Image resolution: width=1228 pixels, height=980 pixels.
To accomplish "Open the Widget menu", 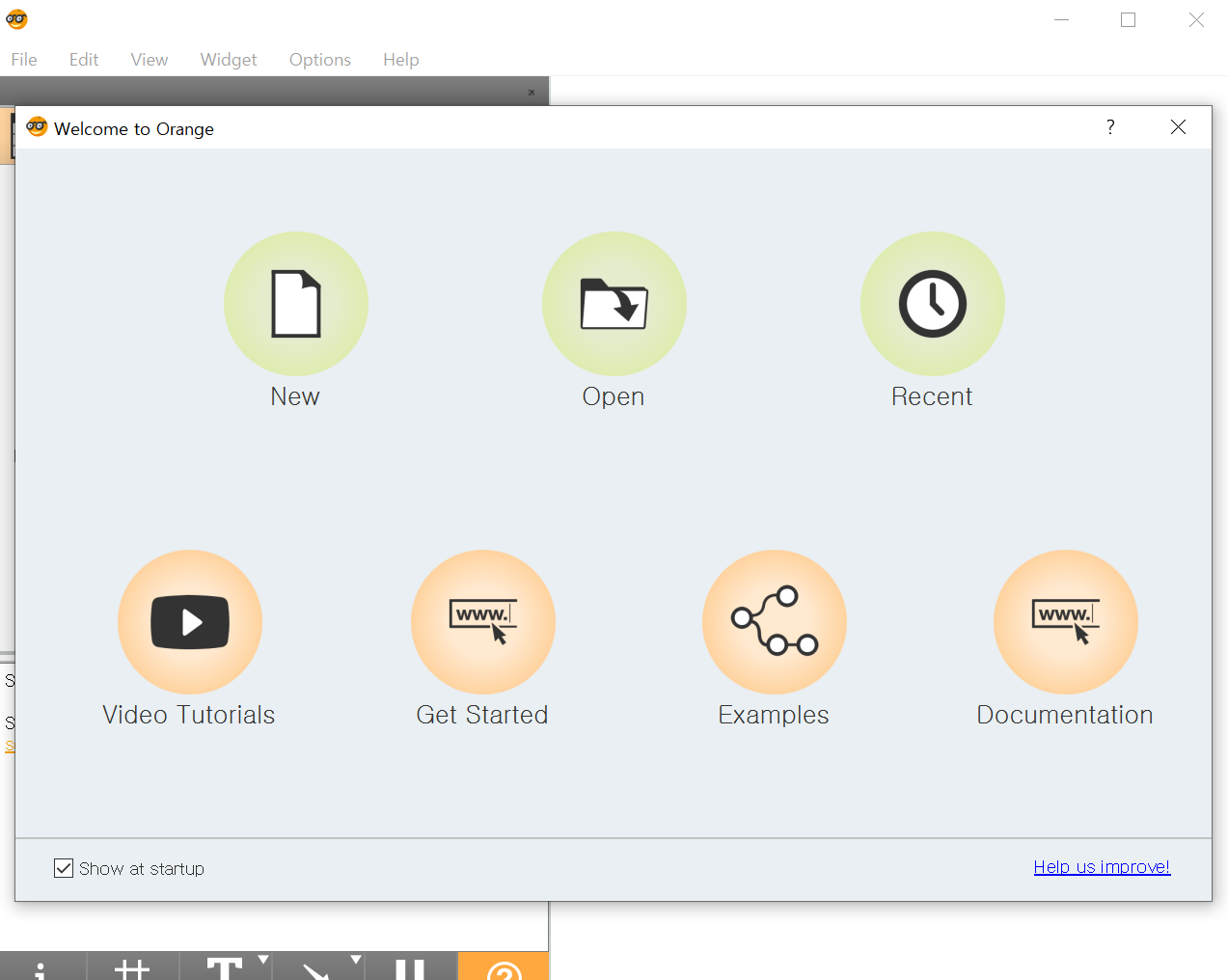I will click(x=229, y=60).
